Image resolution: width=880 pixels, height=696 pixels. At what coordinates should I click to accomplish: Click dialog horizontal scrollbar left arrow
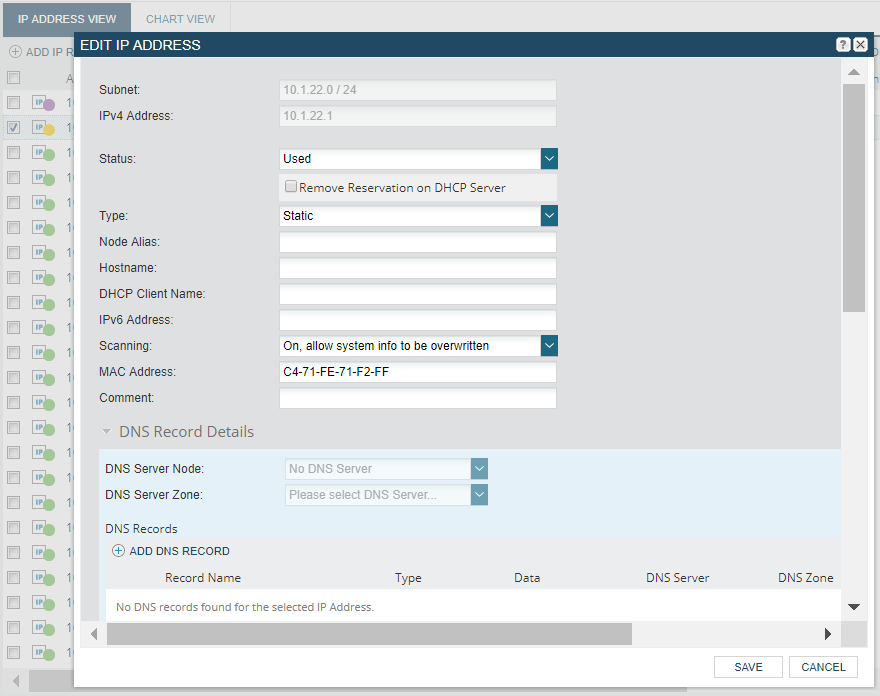tap(94, 634)
